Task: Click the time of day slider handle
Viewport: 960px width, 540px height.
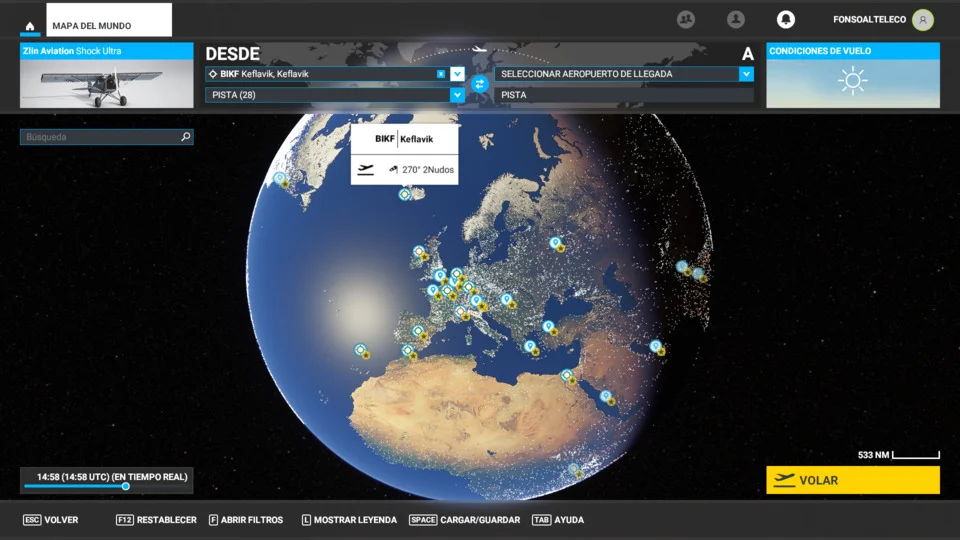Action: pyautogui.click(x=126, y=486)
